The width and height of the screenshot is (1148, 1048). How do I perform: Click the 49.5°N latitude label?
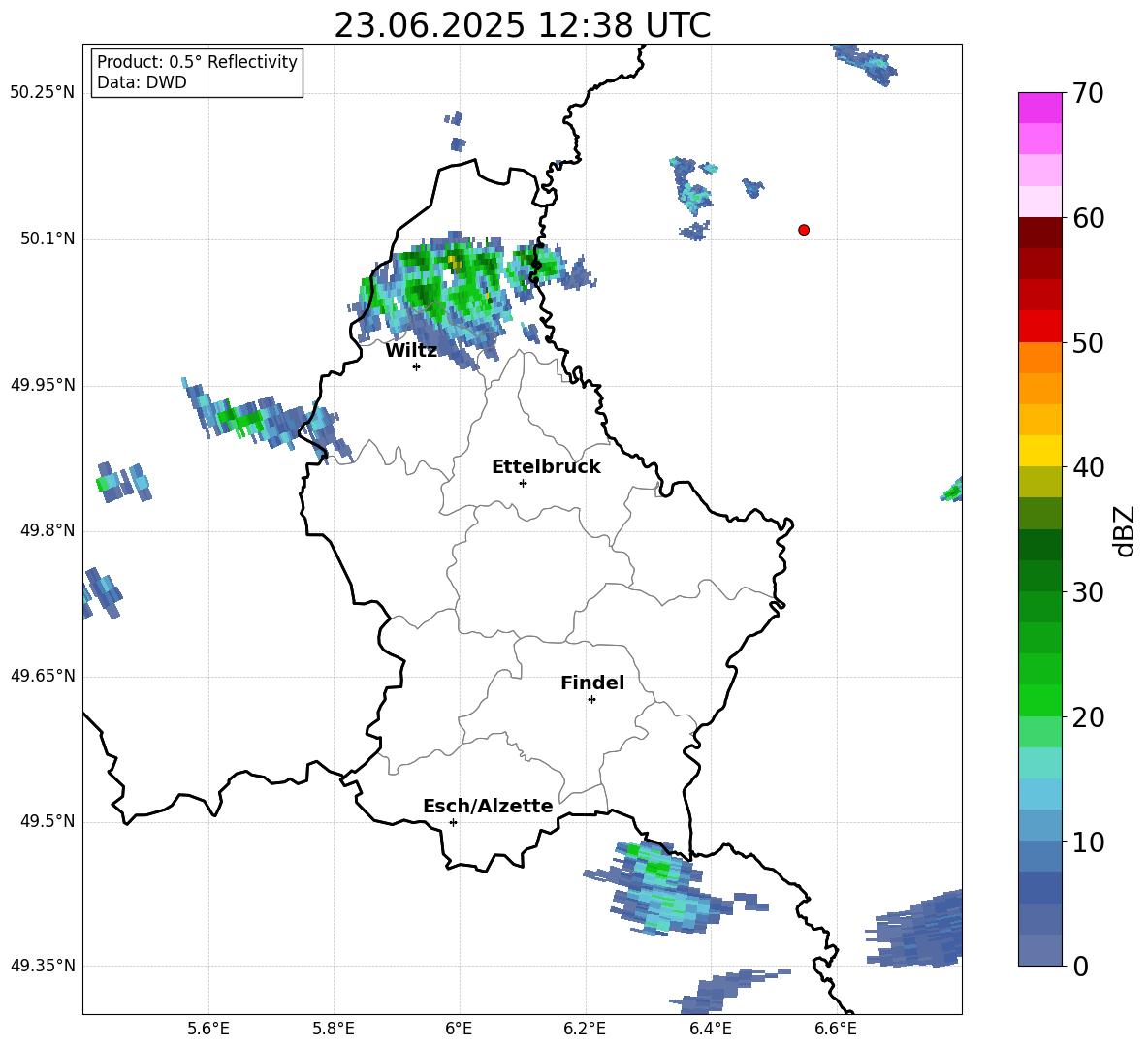[48, 821]
